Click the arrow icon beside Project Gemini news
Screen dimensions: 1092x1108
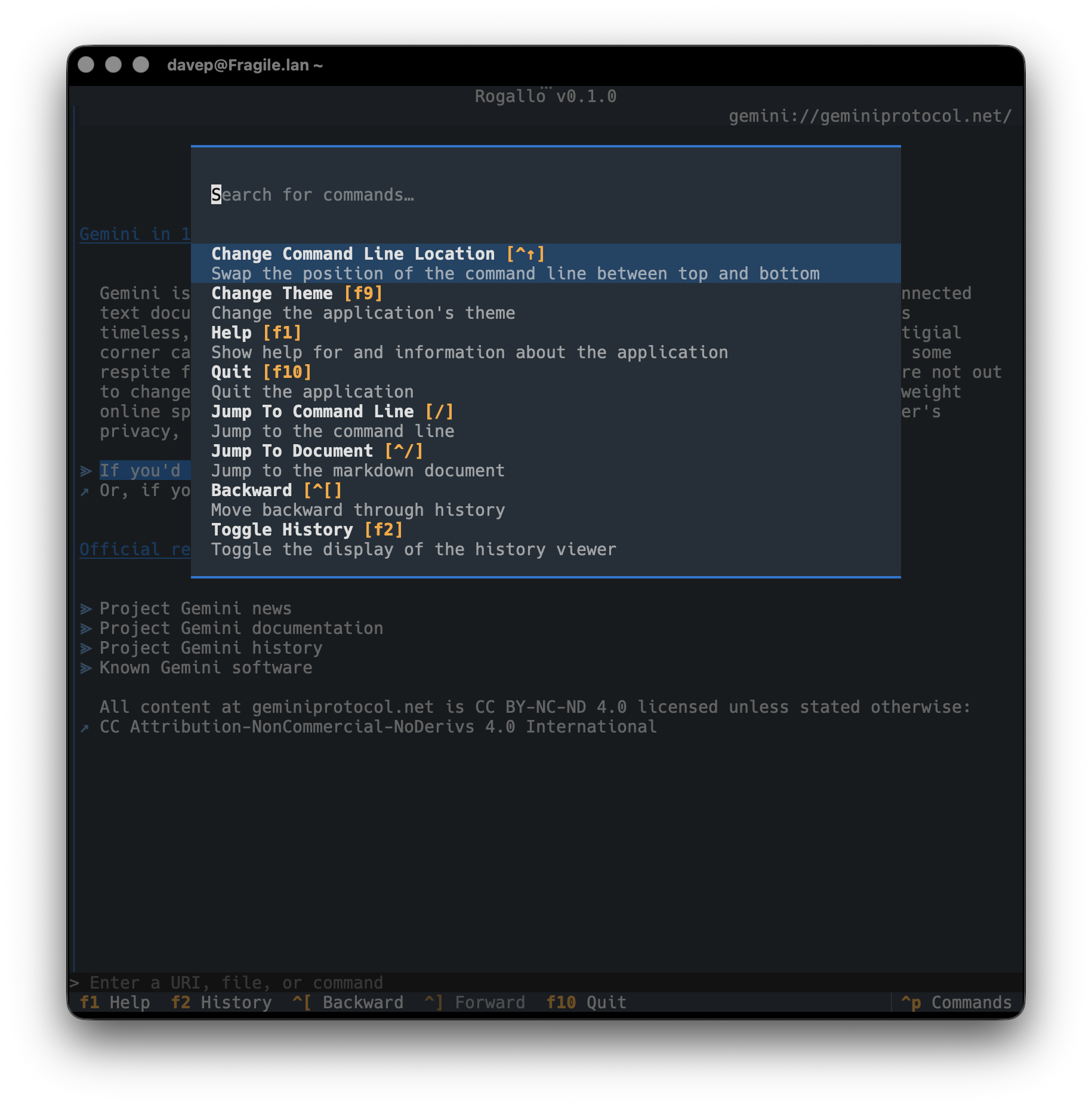click(86, 609)
